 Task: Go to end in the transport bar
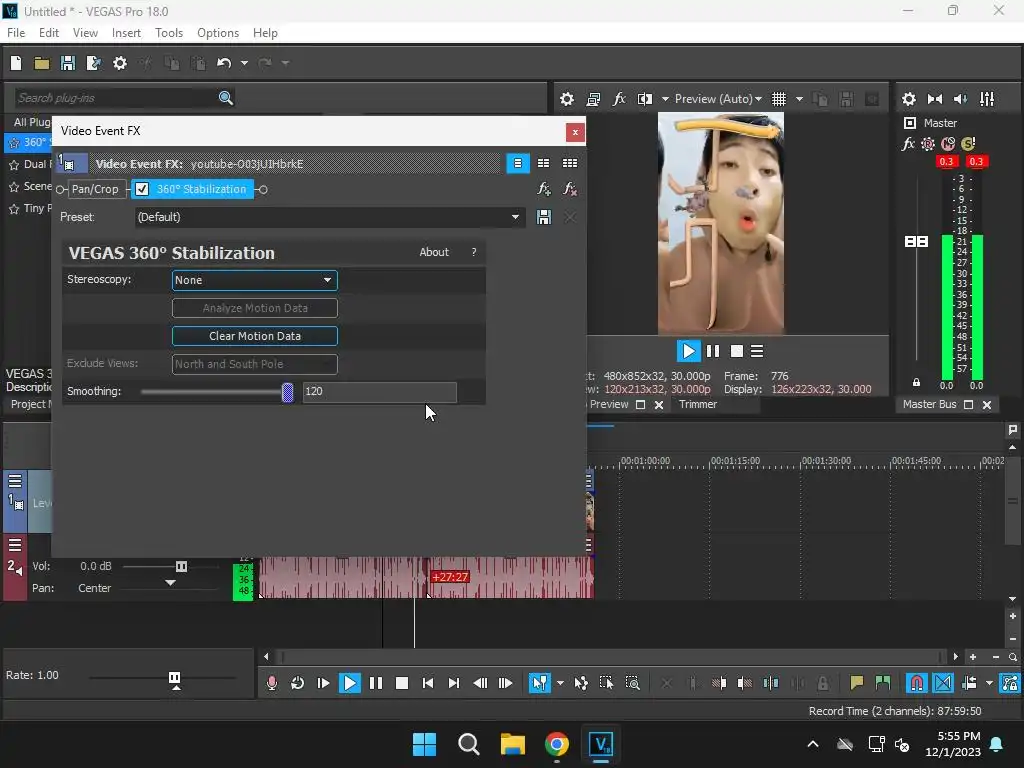coord(453,683)
